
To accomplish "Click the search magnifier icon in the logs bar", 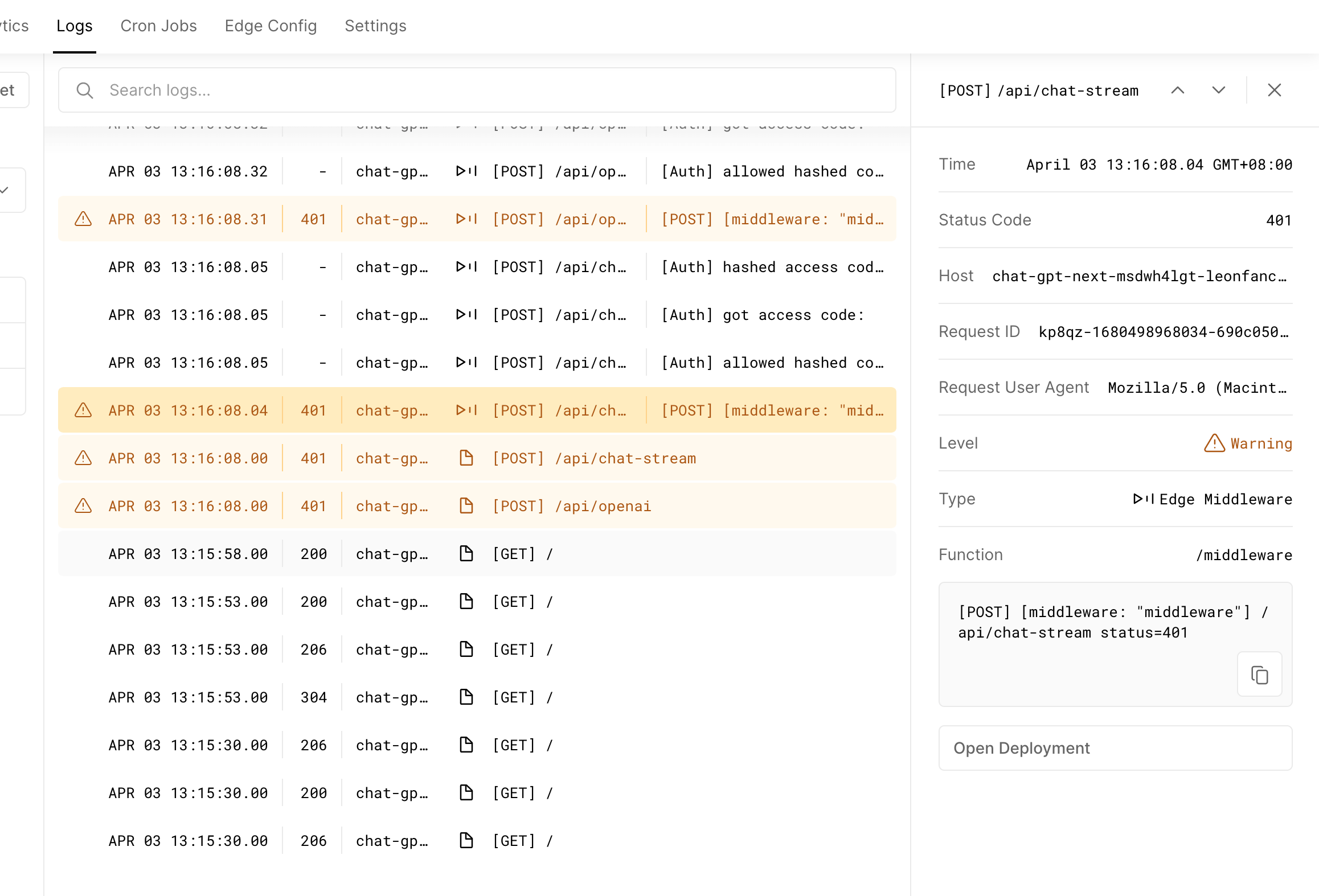I will click(85, 90).
